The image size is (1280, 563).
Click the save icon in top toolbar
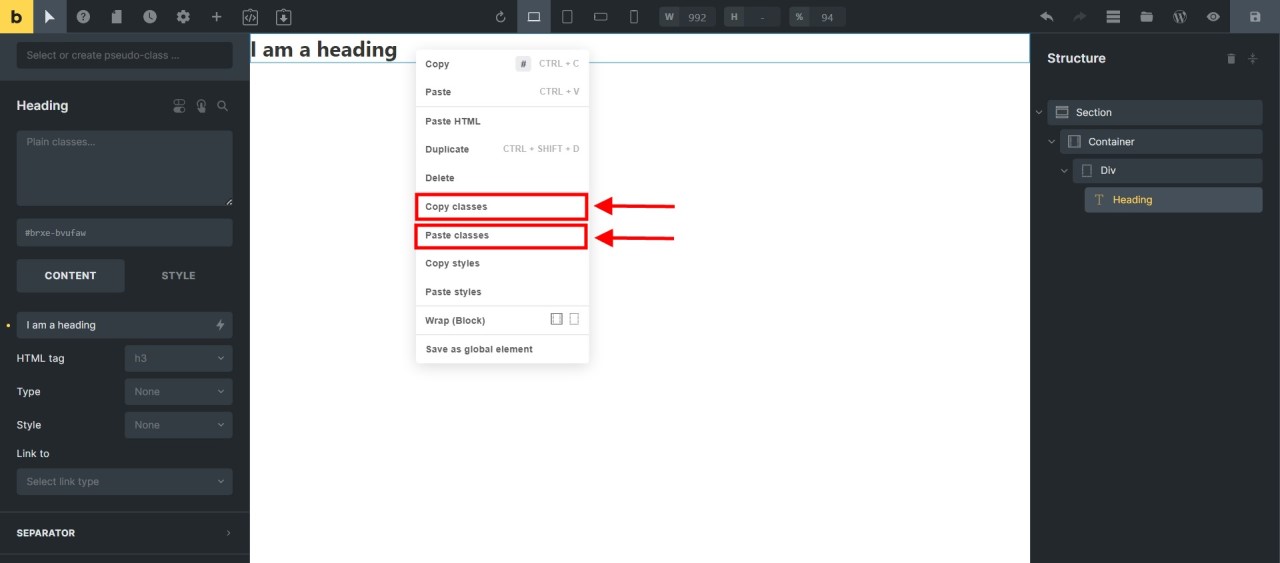[x=1255, y=17]
